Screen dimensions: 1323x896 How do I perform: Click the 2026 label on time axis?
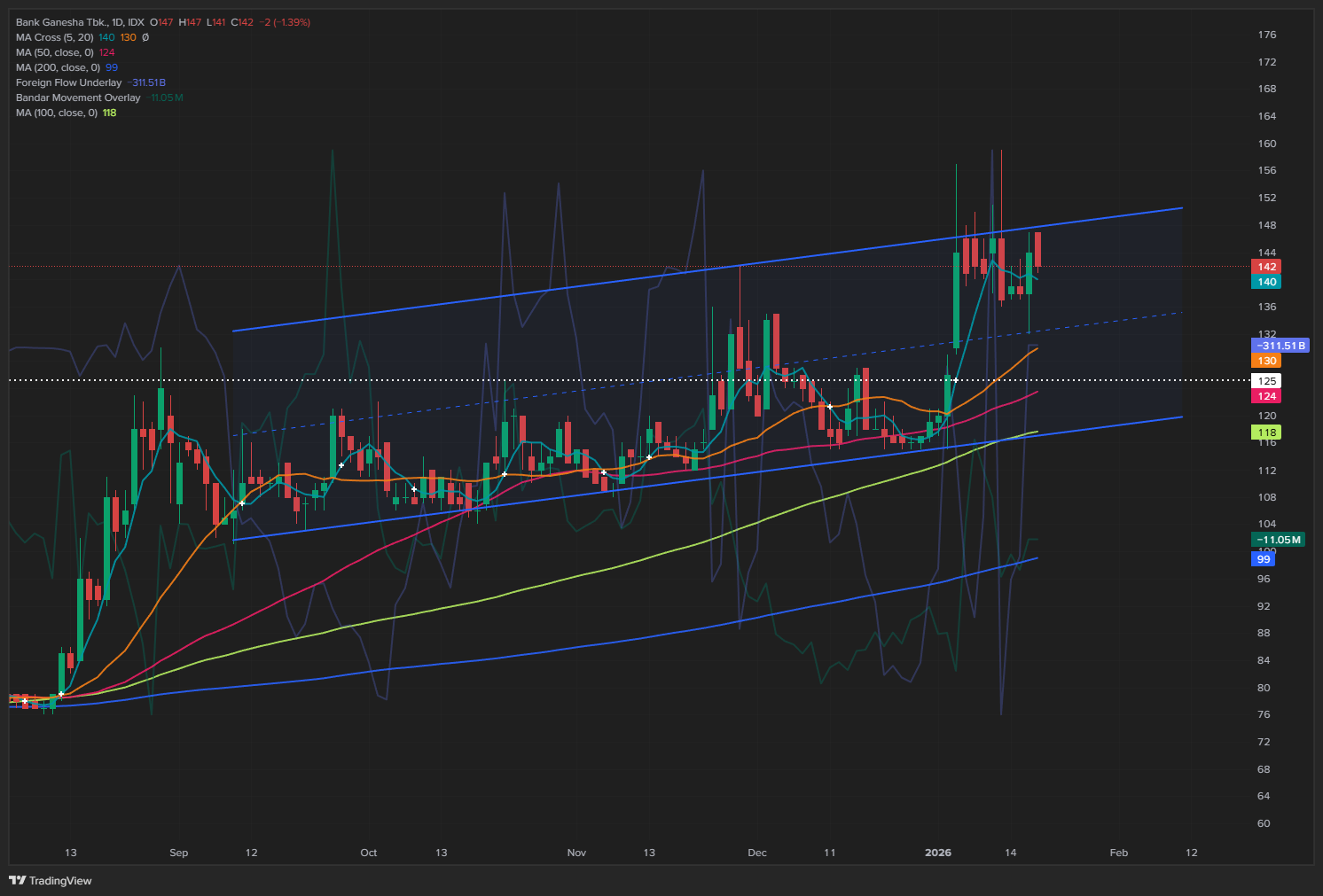pos(937,853)
